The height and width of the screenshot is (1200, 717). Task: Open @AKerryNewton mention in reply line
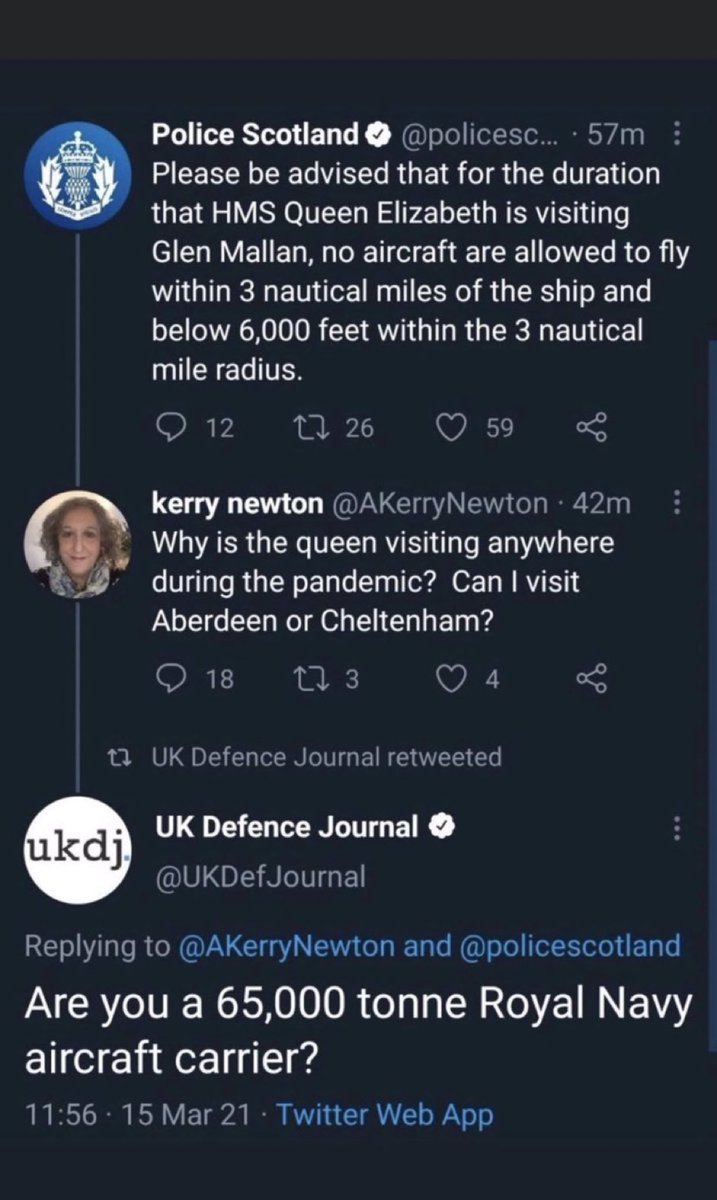(289, 946)
